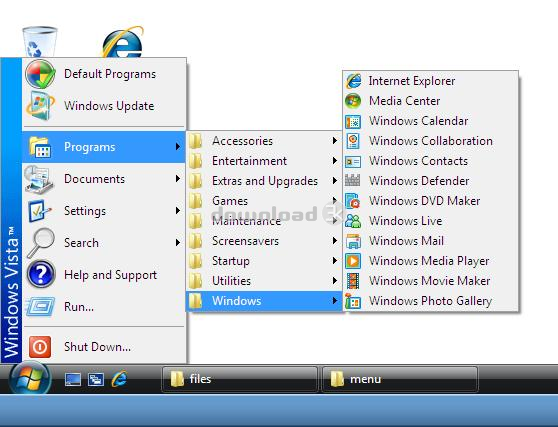558x427 pixels.
Task: Open Windows Photo Gallery
Action: tap(431, 301)
